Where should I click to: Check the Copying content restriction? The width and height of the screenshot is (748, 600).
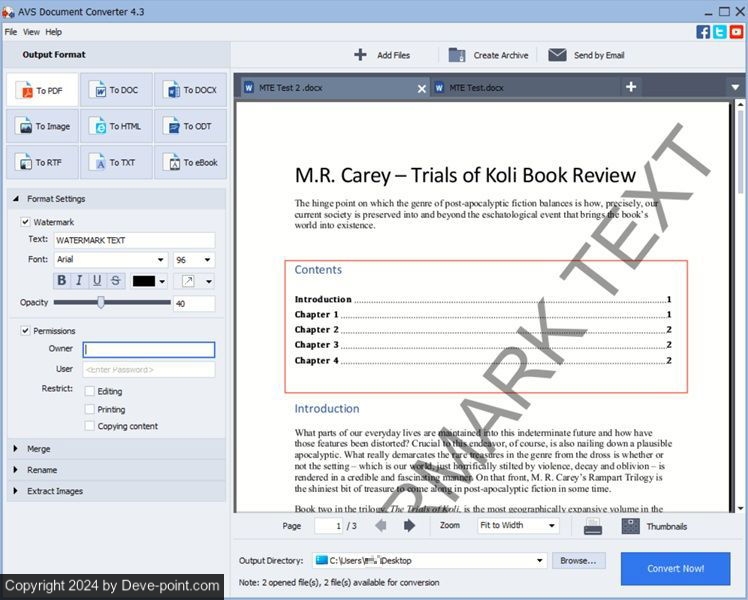pos(90,426)
